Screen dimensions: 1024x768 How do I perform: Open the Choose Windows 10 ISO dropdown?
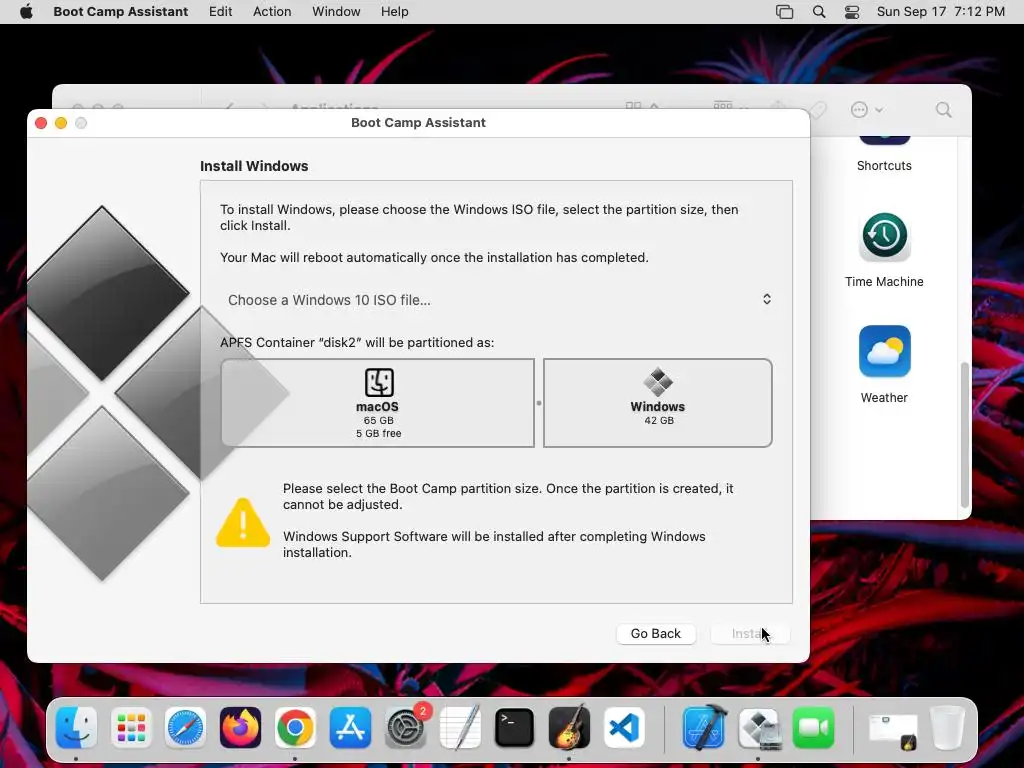tap(500, 300)
